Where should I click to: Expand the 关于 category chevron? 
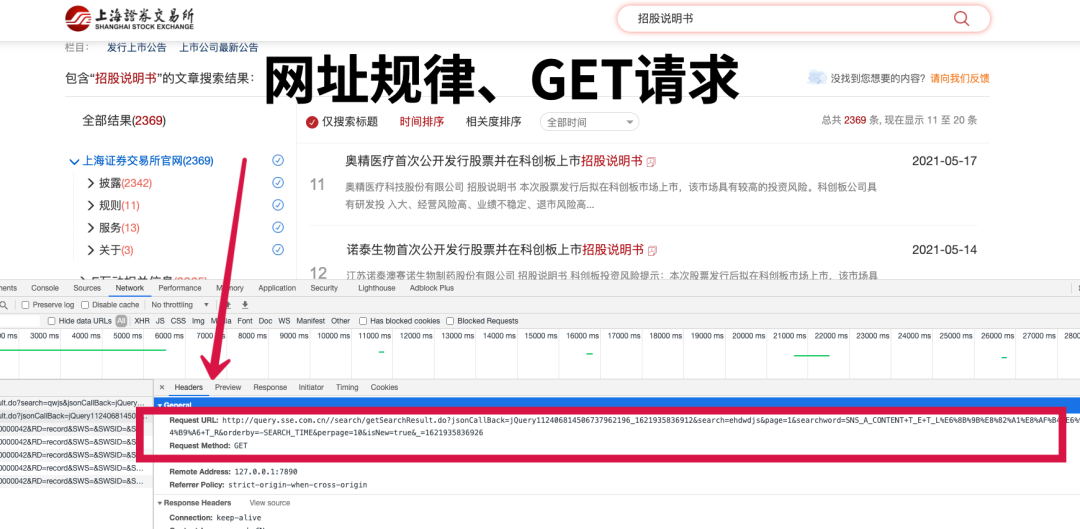click(91, 249)
